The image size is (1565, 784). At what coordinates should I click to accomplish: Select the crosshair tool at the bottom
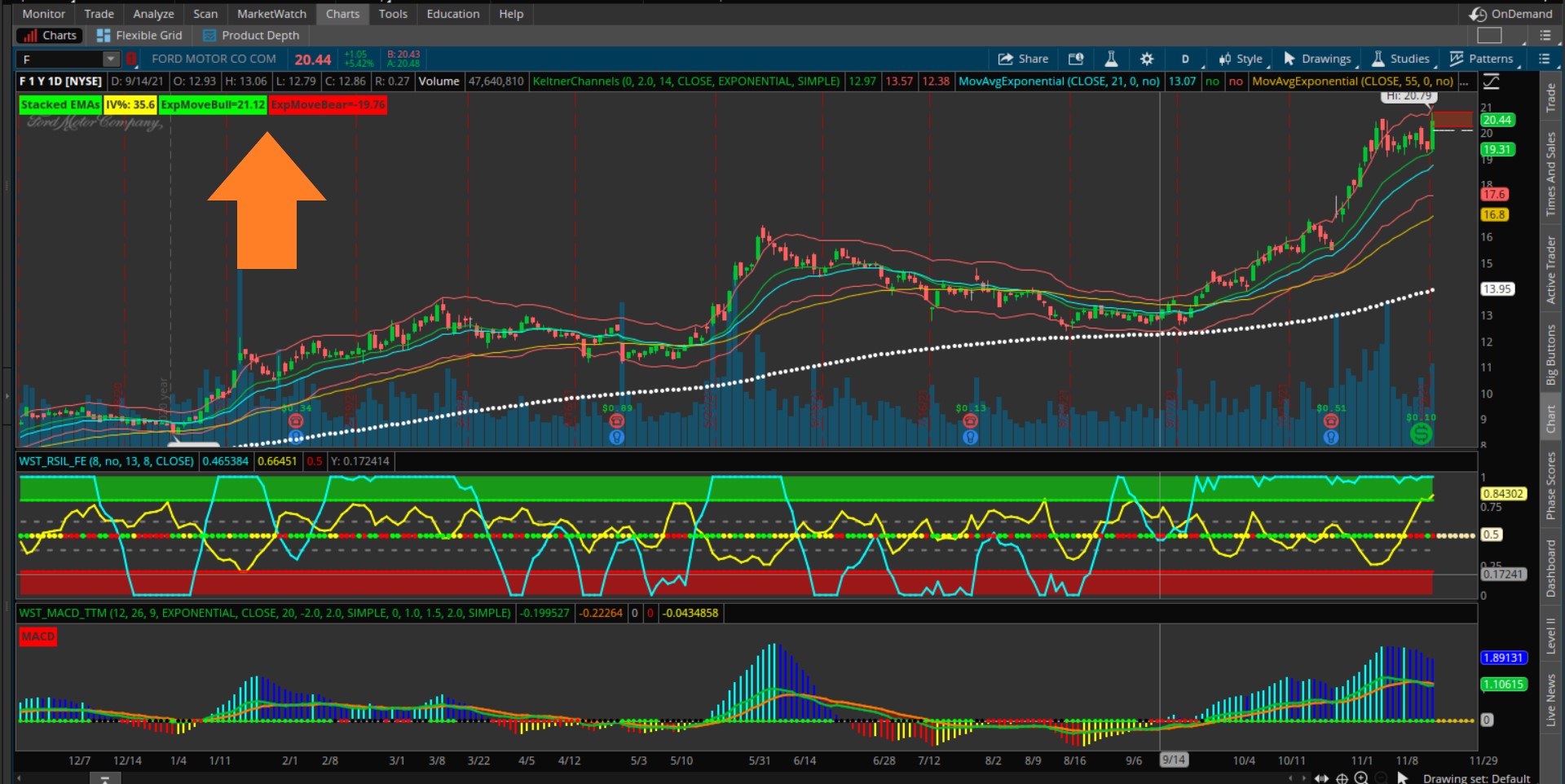coord(1342,778)
